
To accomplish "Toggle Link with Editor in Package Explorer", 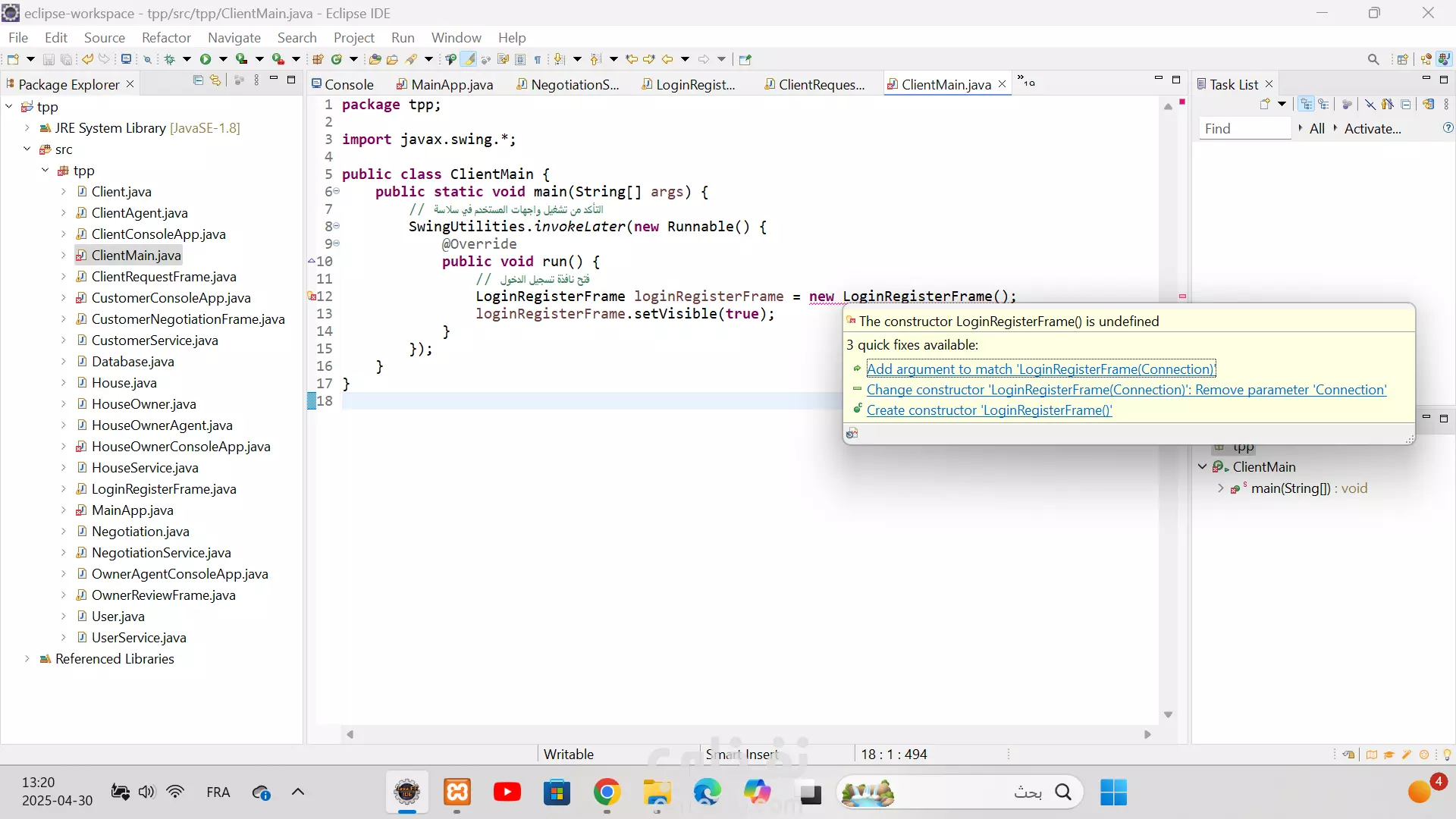I will pyautogui.click(x=215, y=80).
